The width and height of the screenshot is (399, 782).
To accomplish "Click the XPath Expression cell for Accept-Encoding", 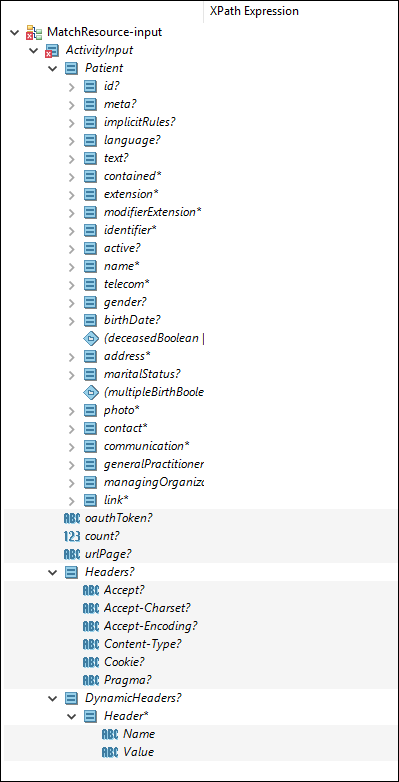I will [x=301, y=626].
